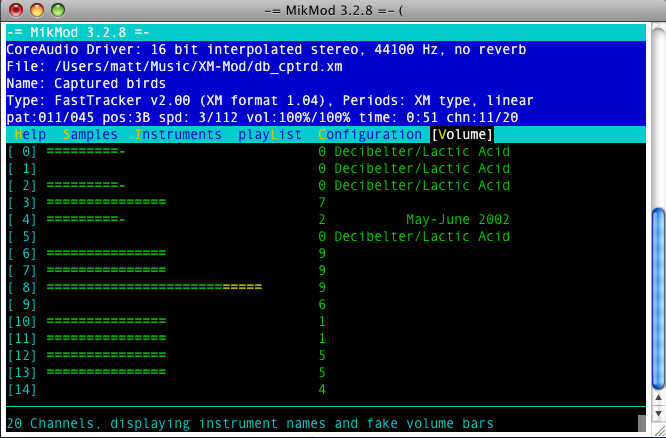Viewport: 666px width, 438px height.
Task: Click the 'May-June 2002' instrument name
Action: [x=458, y=220]
